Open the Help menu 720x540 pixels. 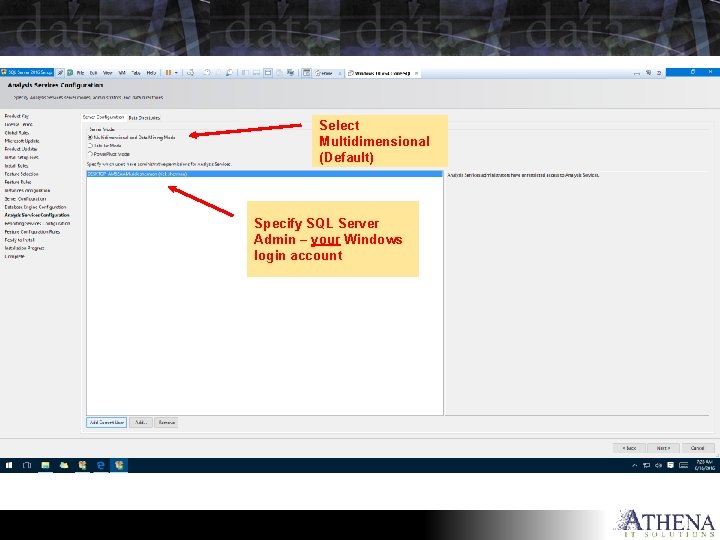tap(151, 73)
